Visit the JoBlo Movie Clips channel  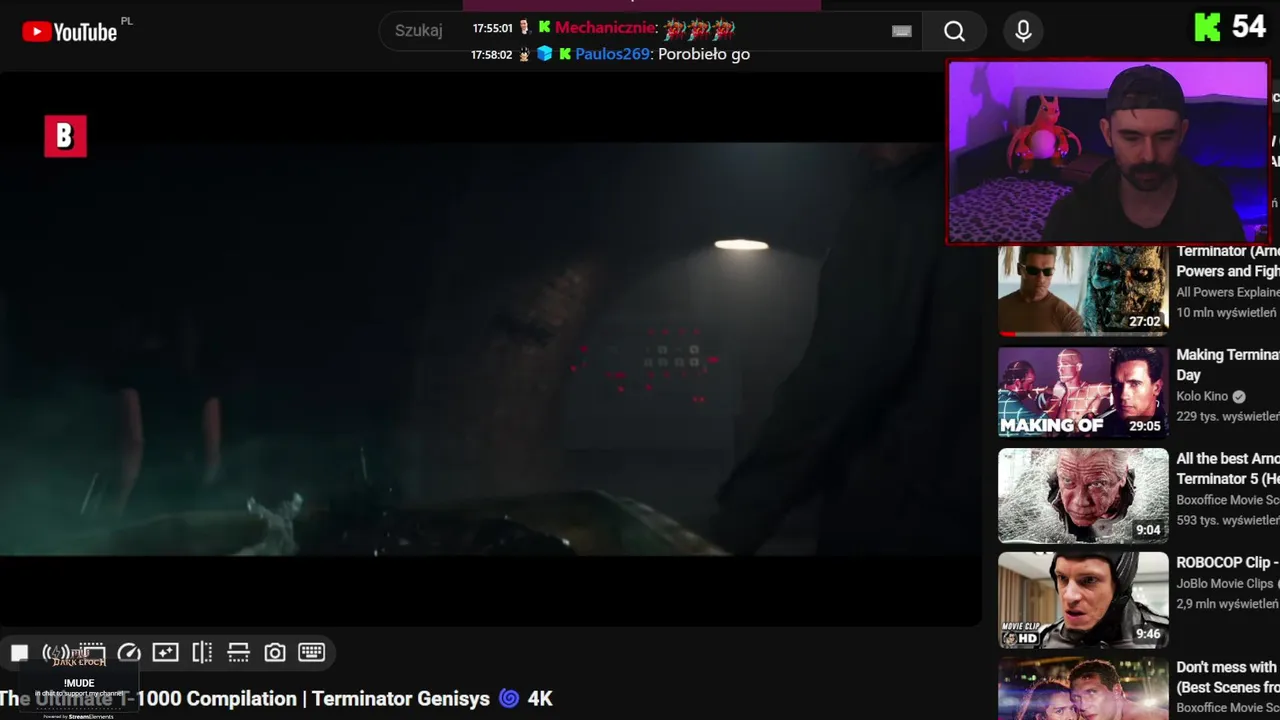click(x=1225, y=584)
